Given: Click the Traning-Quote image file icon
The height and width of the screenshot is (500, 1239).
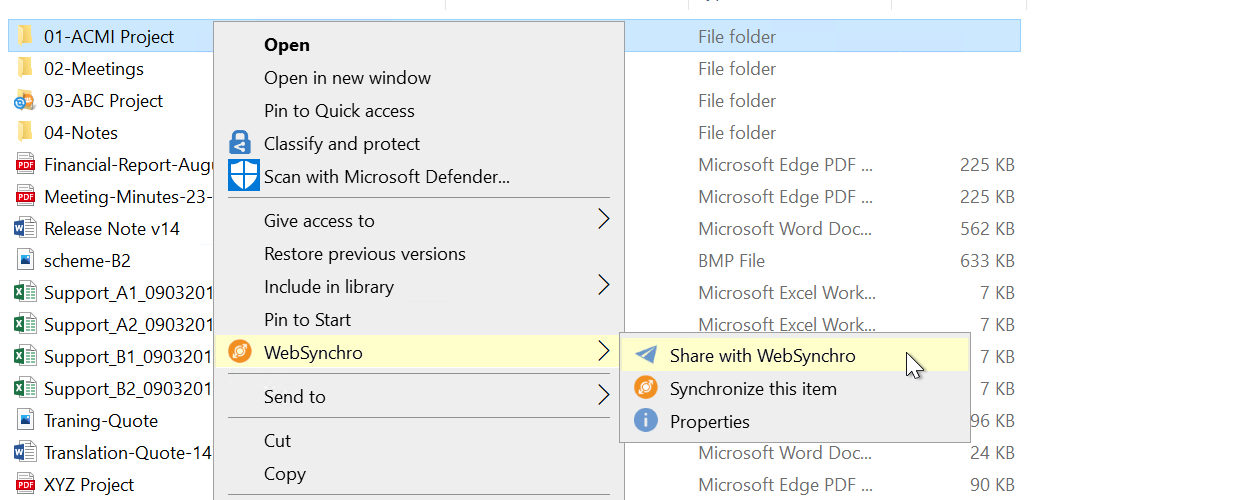Looking at the screenshot, I should tap(25, 420).
